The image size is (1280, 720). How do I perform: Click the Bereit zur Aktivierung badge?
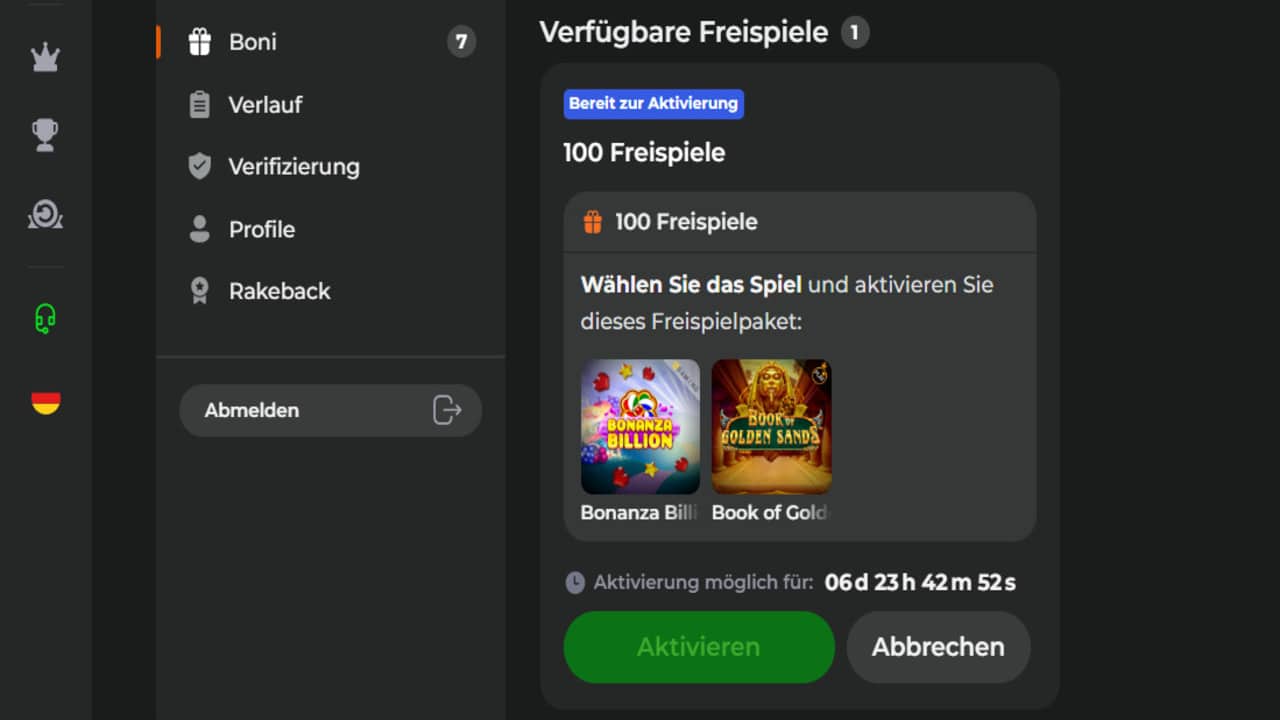click(x=653, y=104)
